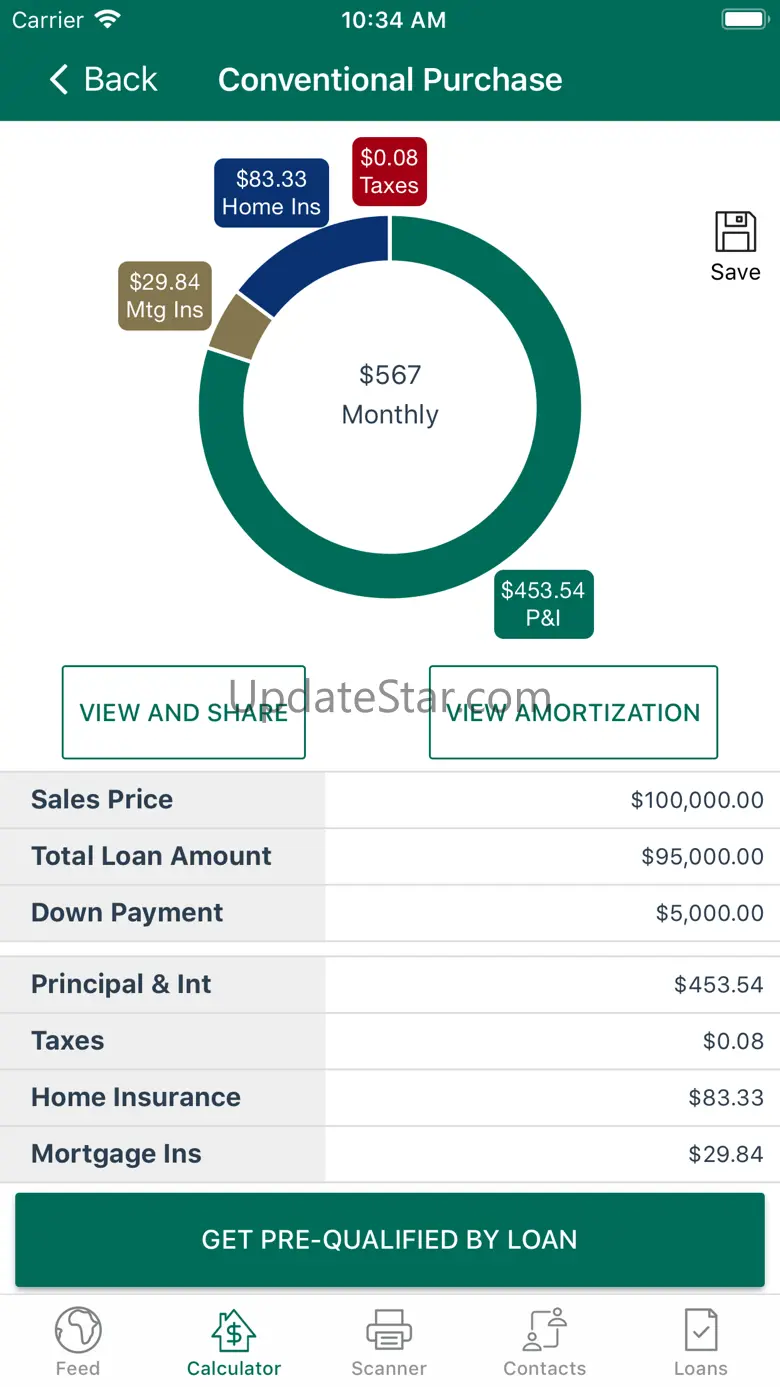Viewport: 780px width, 1387px height.
Task: Select the Calculator house icon
Action: click(x=234, y=1331)
